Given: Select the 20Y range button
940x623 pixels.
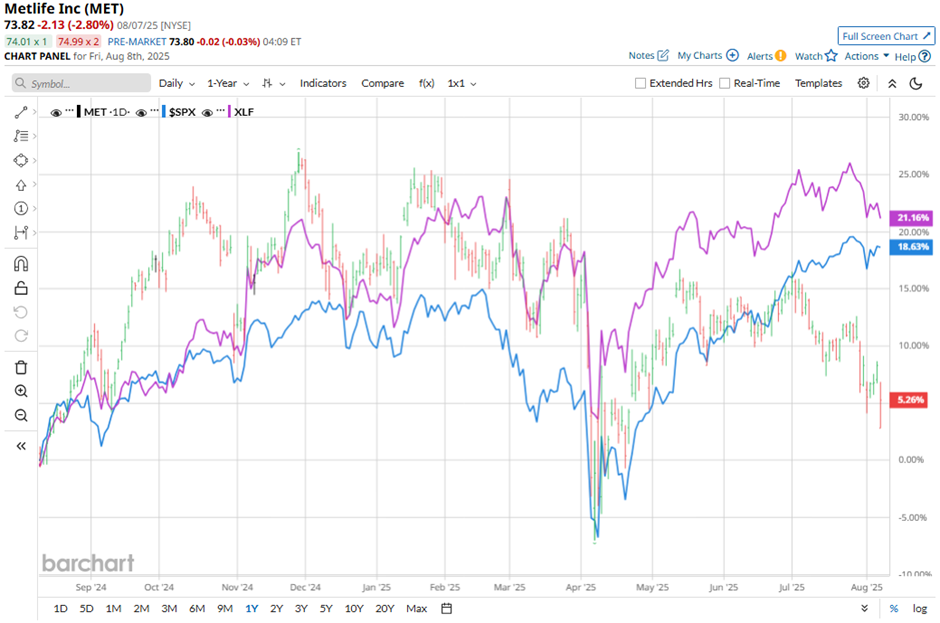Looking at the screenshot, I should 385,609.
